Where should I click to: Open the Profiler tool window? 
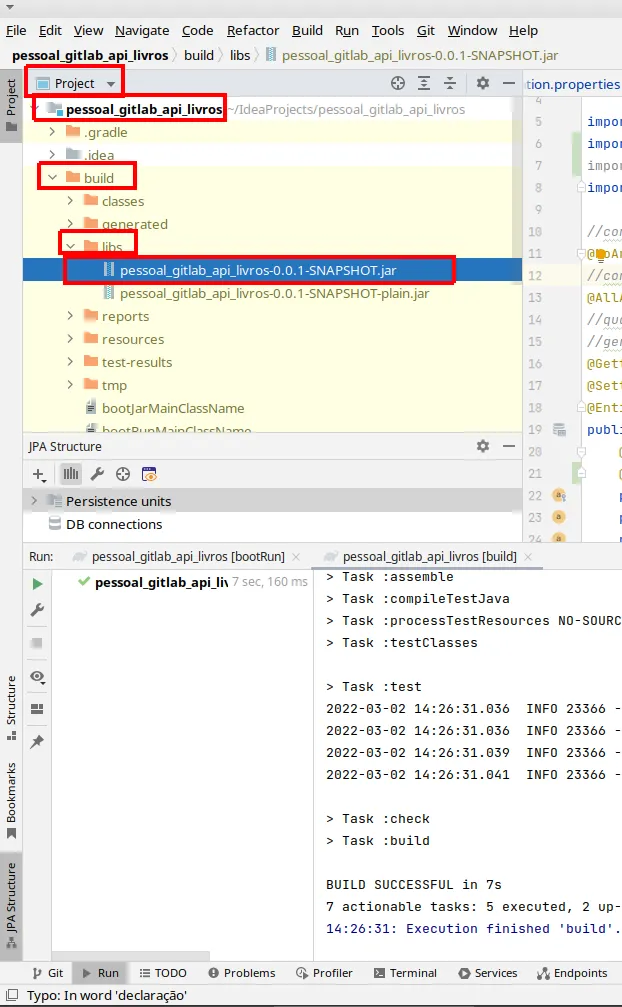(324, 973)
